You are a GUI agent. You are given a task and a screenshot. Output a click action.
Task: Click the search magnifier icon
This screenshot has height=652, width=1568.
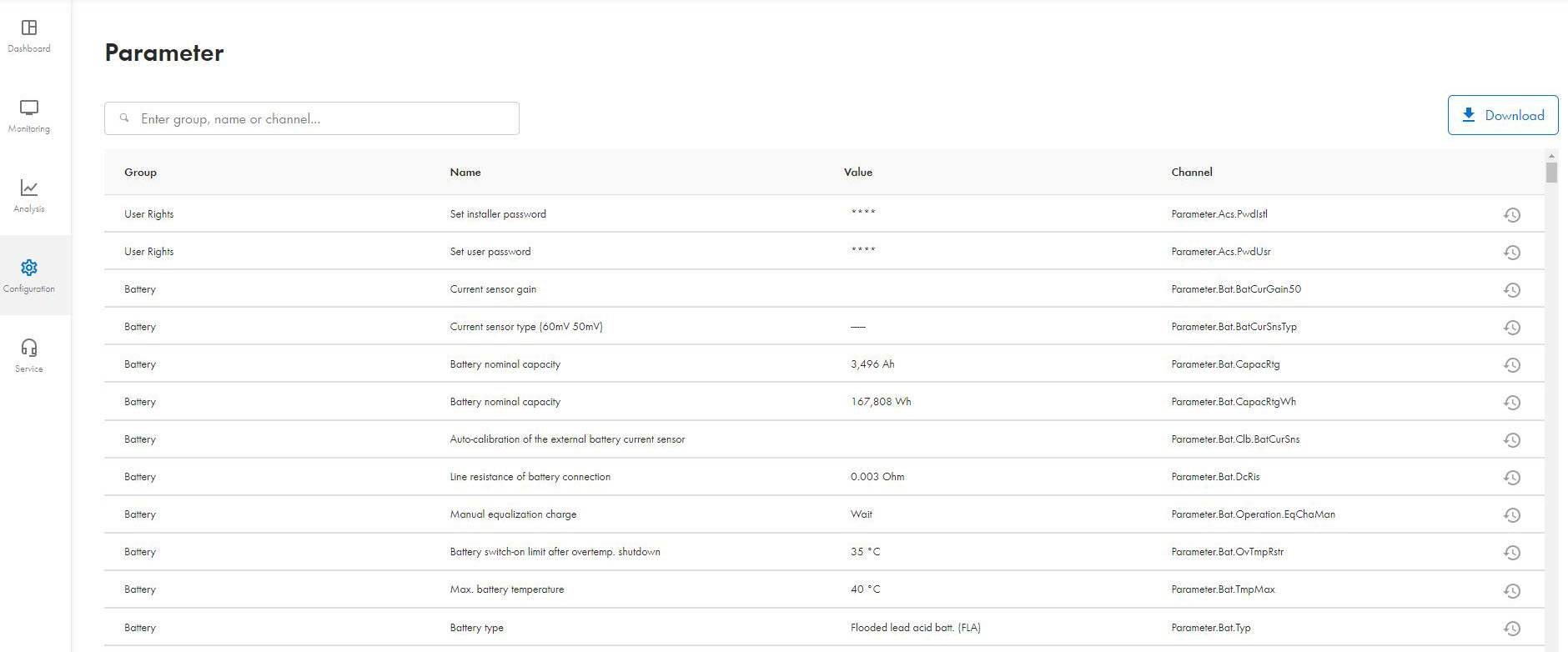click(x=124, y=118)
